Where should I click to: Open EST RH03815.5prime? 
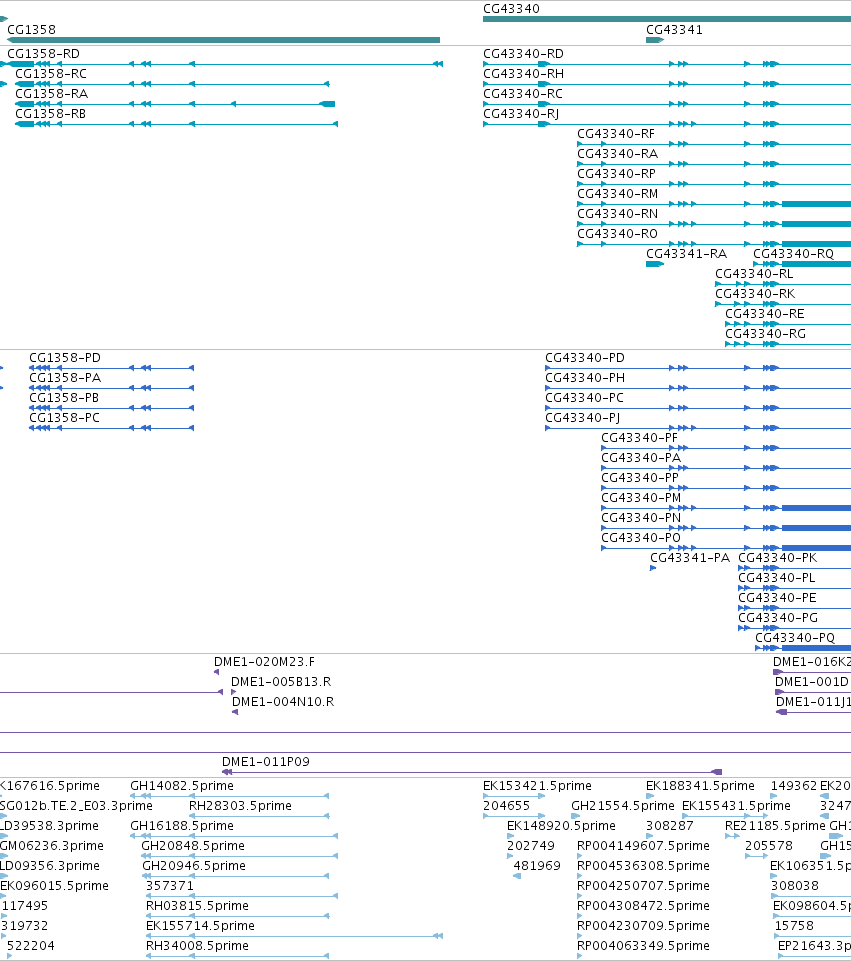click(238, 916)
